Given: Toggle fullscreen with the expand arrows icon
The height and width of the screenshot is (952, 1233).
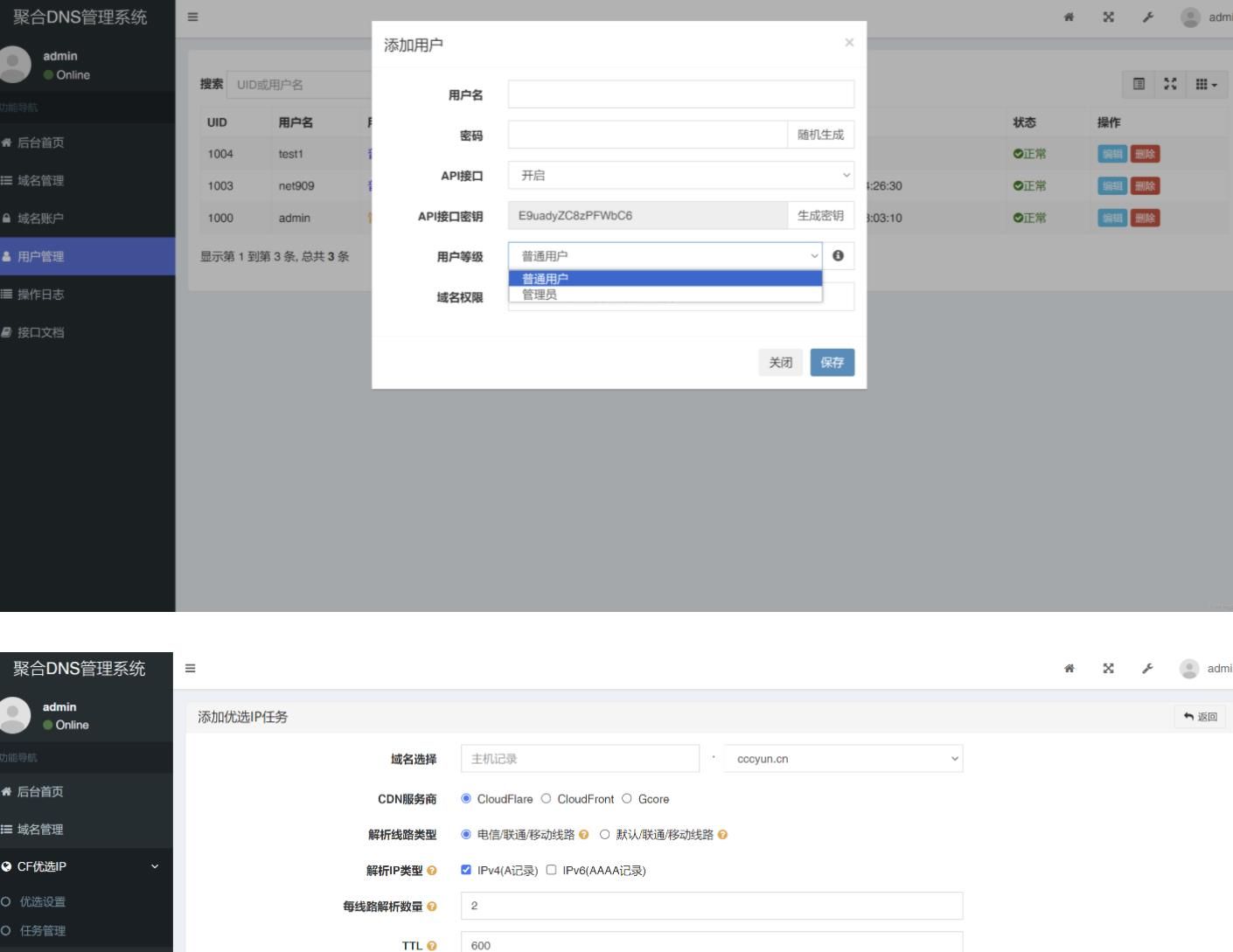Looking at the screenshot, I should click(1108, 17).
